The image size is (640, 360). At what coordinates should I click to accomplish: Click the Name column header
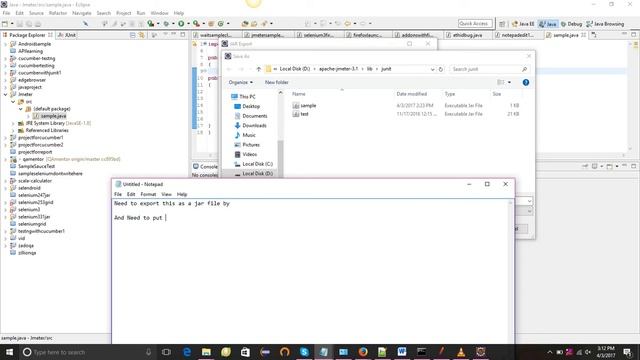[298, 94]
